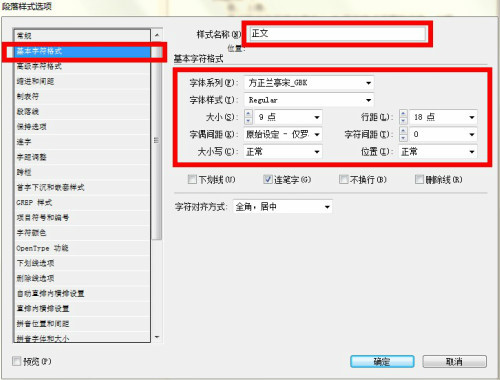Increase font size with up stepper

(x=248, y=114)
